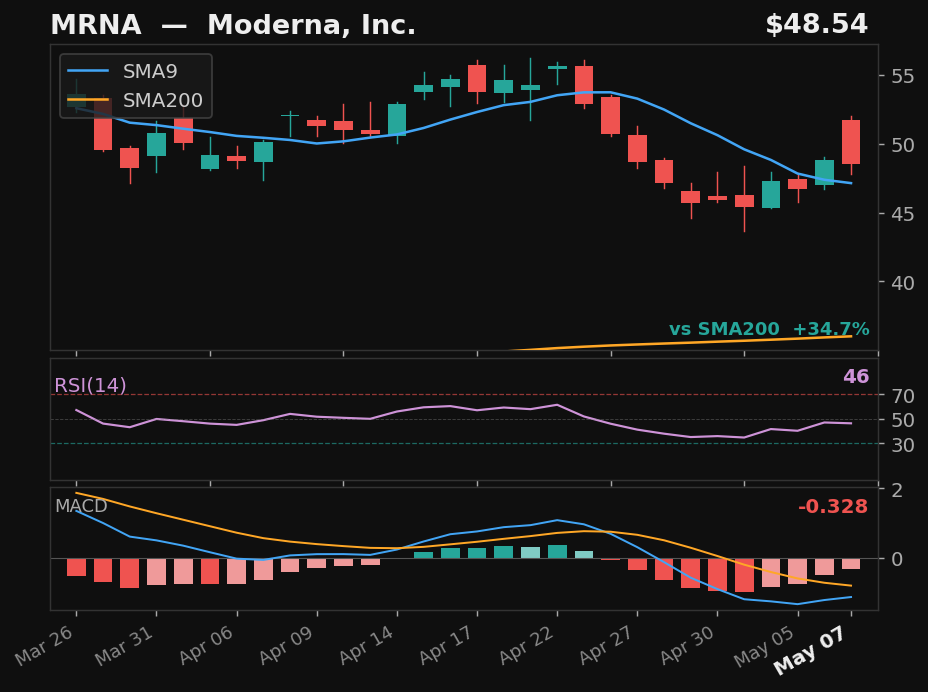Click the MACD value -0.328
Screen dimensions: 928x692
point(833,507)
